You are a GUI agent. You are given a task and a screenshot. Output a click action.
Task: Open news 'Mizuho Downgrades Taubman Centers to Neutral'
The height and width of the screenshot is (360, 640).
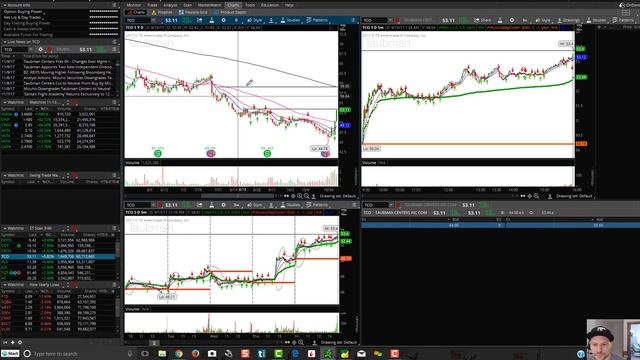(x=67, y=89)
